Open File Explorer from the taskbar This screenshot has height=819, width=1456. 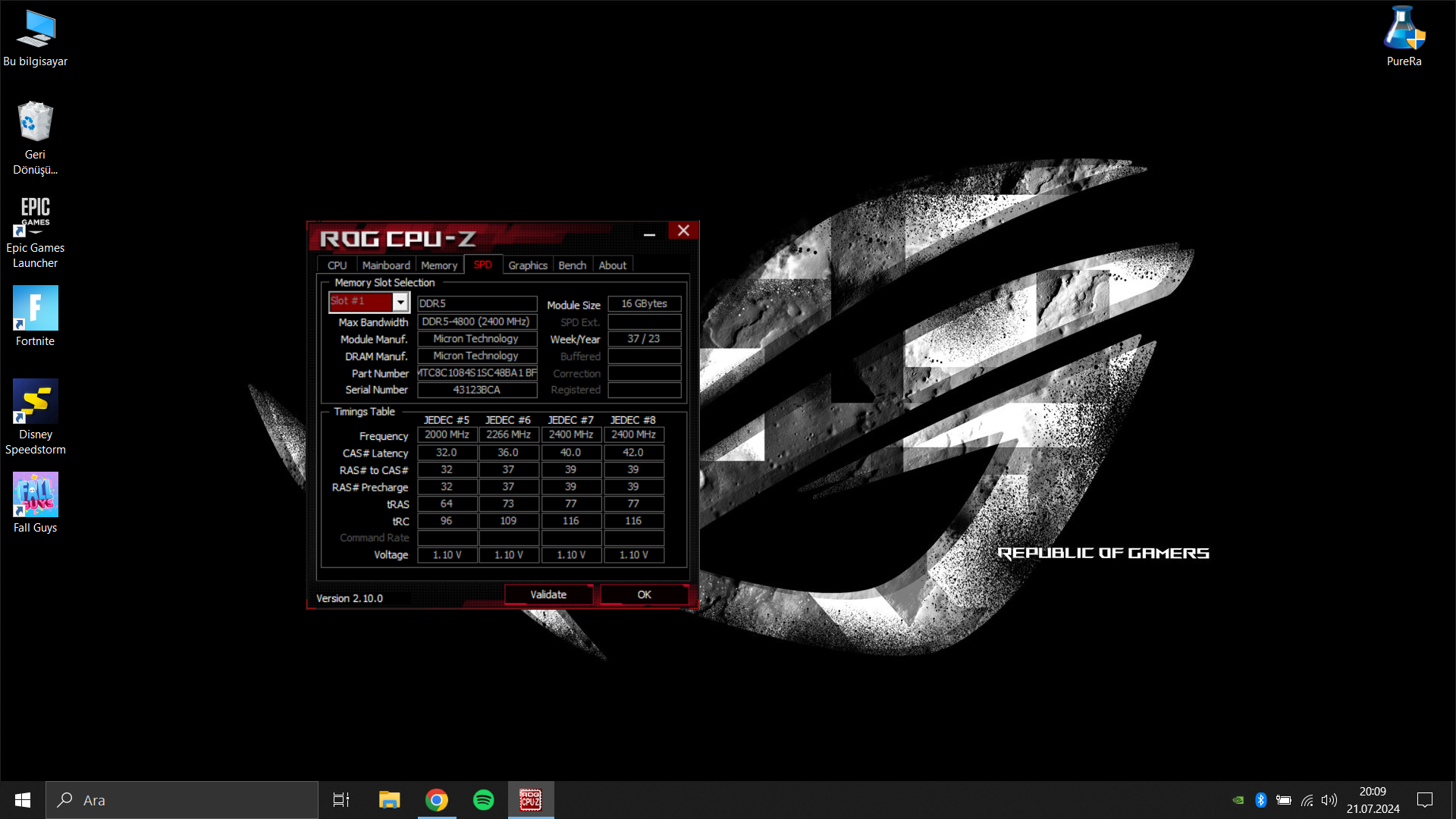pos(389,800)
